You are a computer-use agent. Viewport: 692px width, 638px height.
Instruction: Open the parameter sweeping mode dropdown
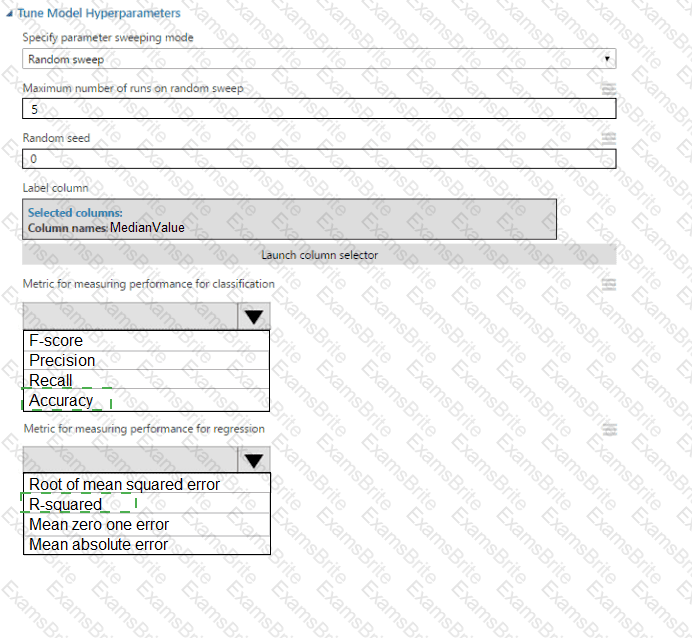(x=318, y=59)
